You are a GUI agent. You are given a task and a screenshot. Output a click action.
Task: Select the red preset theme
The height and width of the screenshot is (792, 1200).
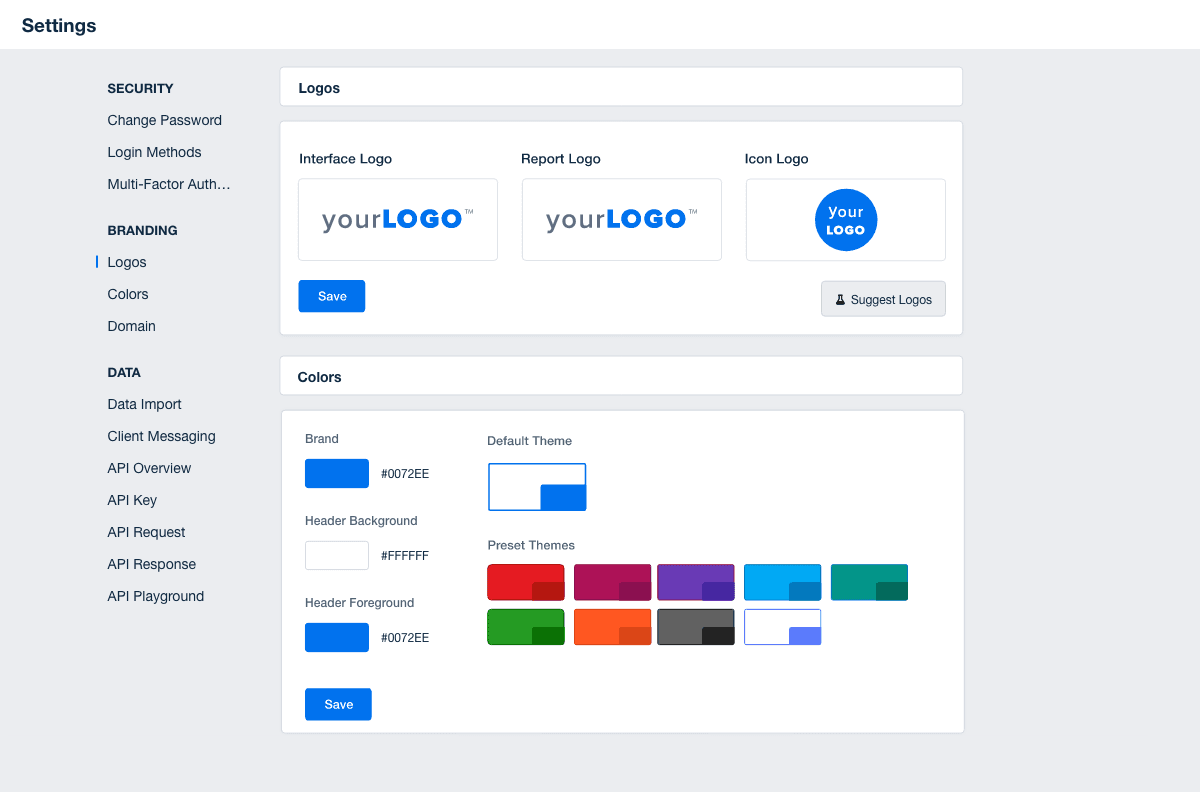(525, 582)
